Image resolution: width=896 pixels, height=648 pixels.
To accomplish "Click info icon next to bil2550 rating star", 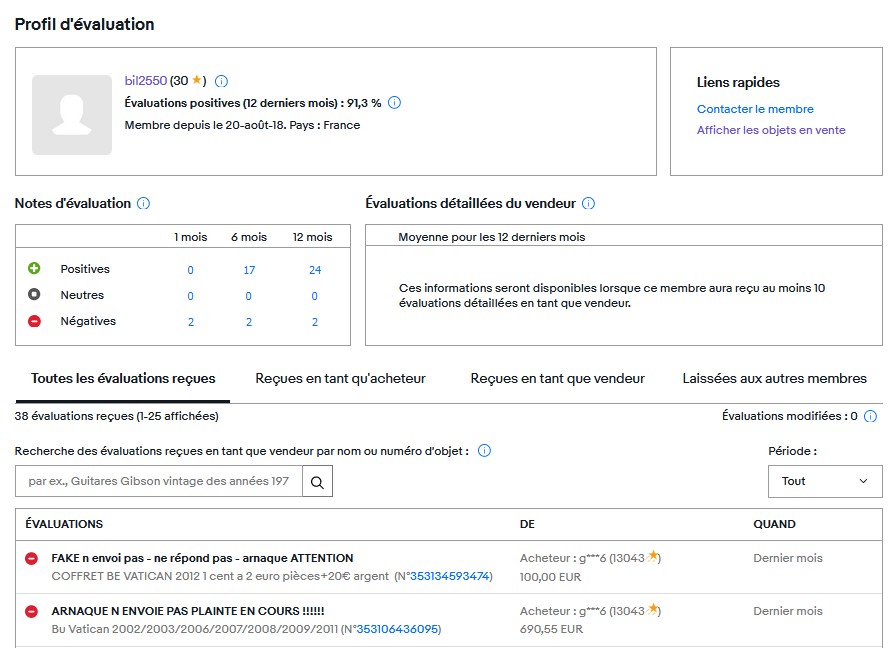I will 222,81.
